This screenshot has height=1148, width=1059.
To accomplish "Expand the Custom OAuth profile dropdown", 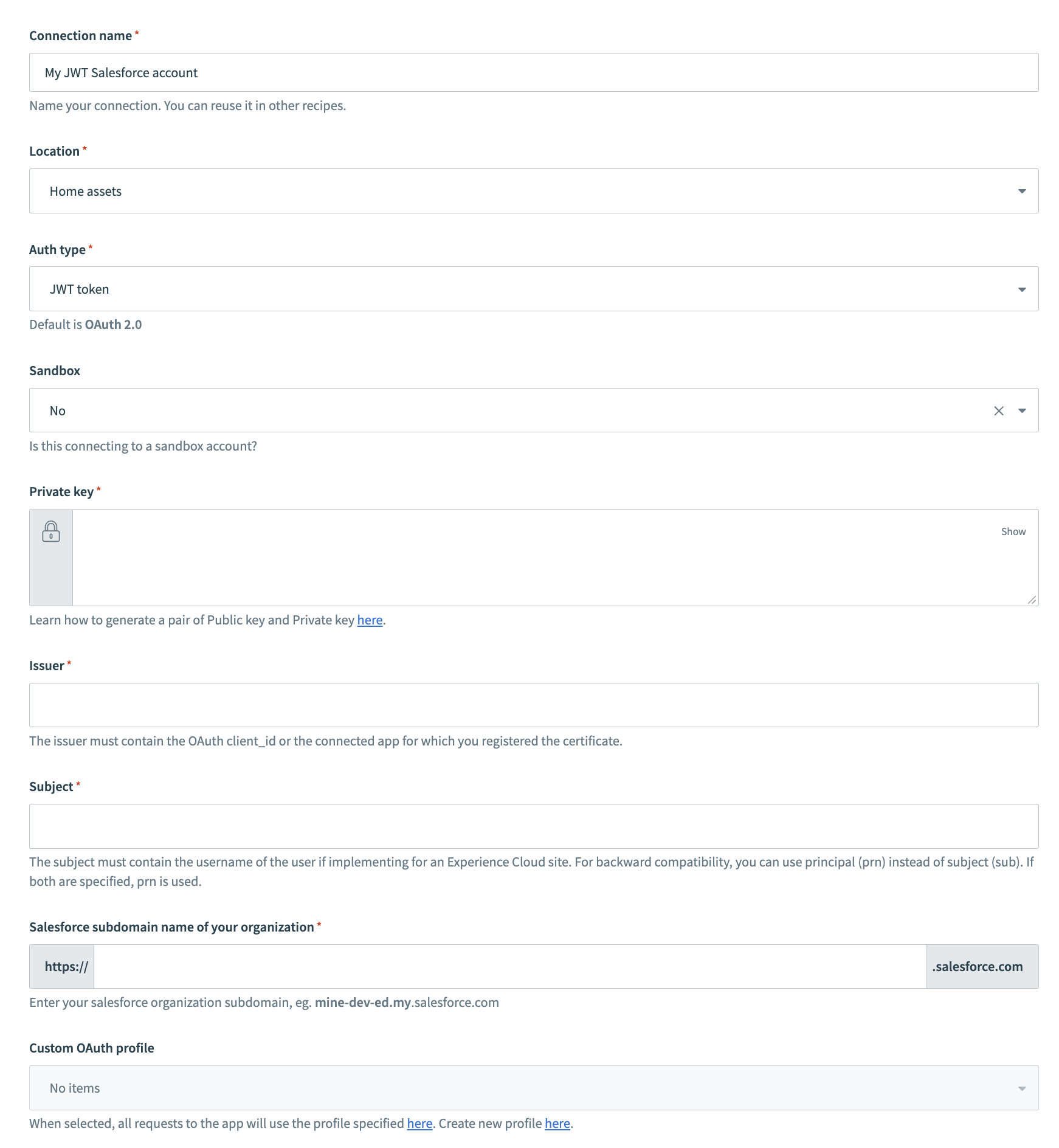I will click(x=1022, y=1088).
